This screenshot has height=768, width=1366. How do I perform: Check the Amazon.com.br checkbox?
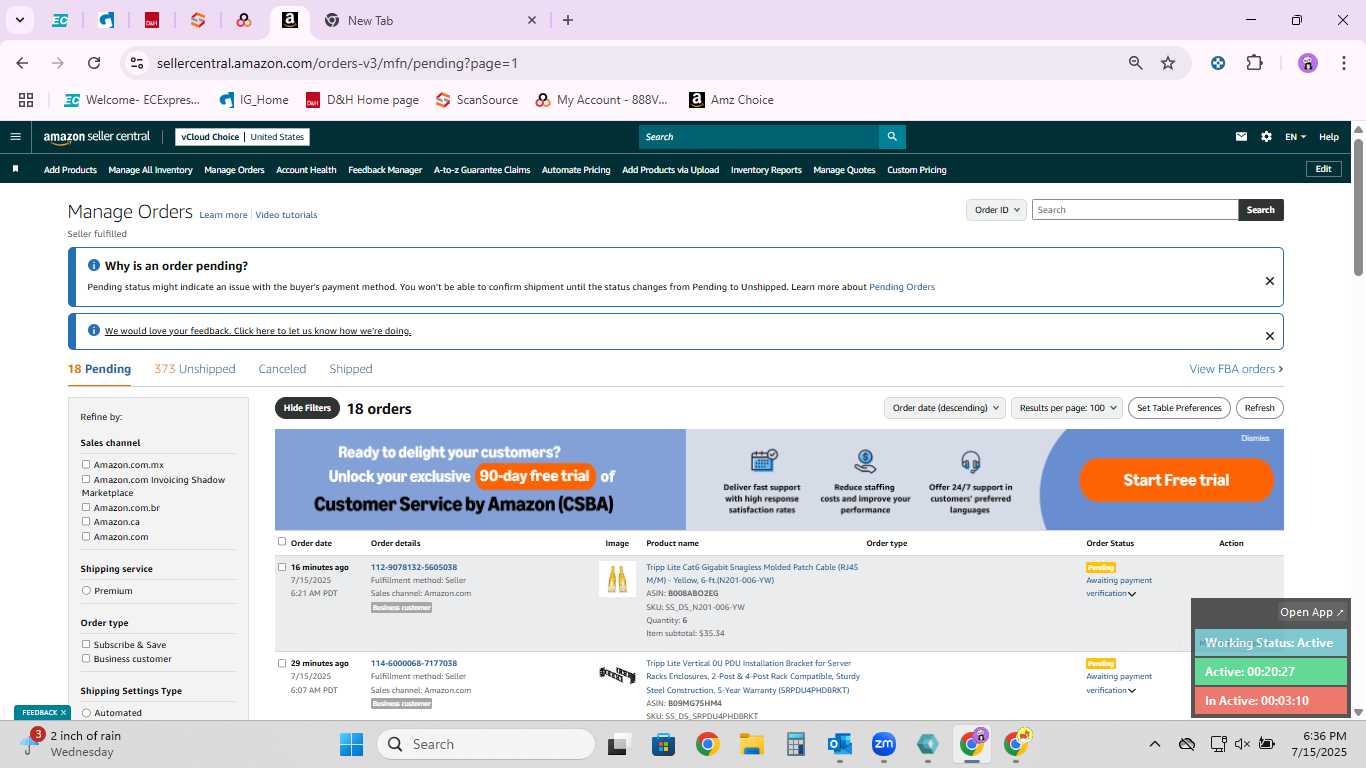(86, 507)
